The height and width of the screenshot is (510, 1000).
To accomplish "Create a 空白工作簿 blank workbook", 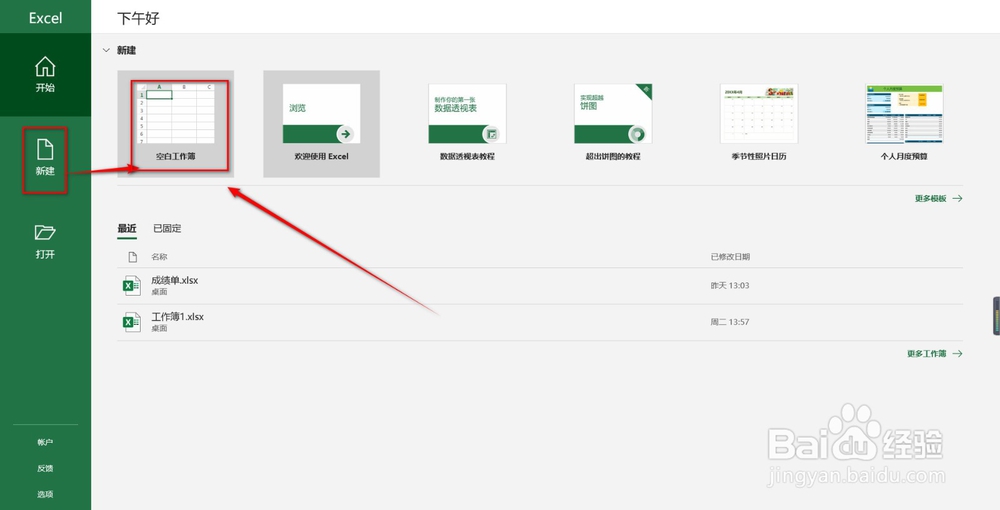I will 175,124.
